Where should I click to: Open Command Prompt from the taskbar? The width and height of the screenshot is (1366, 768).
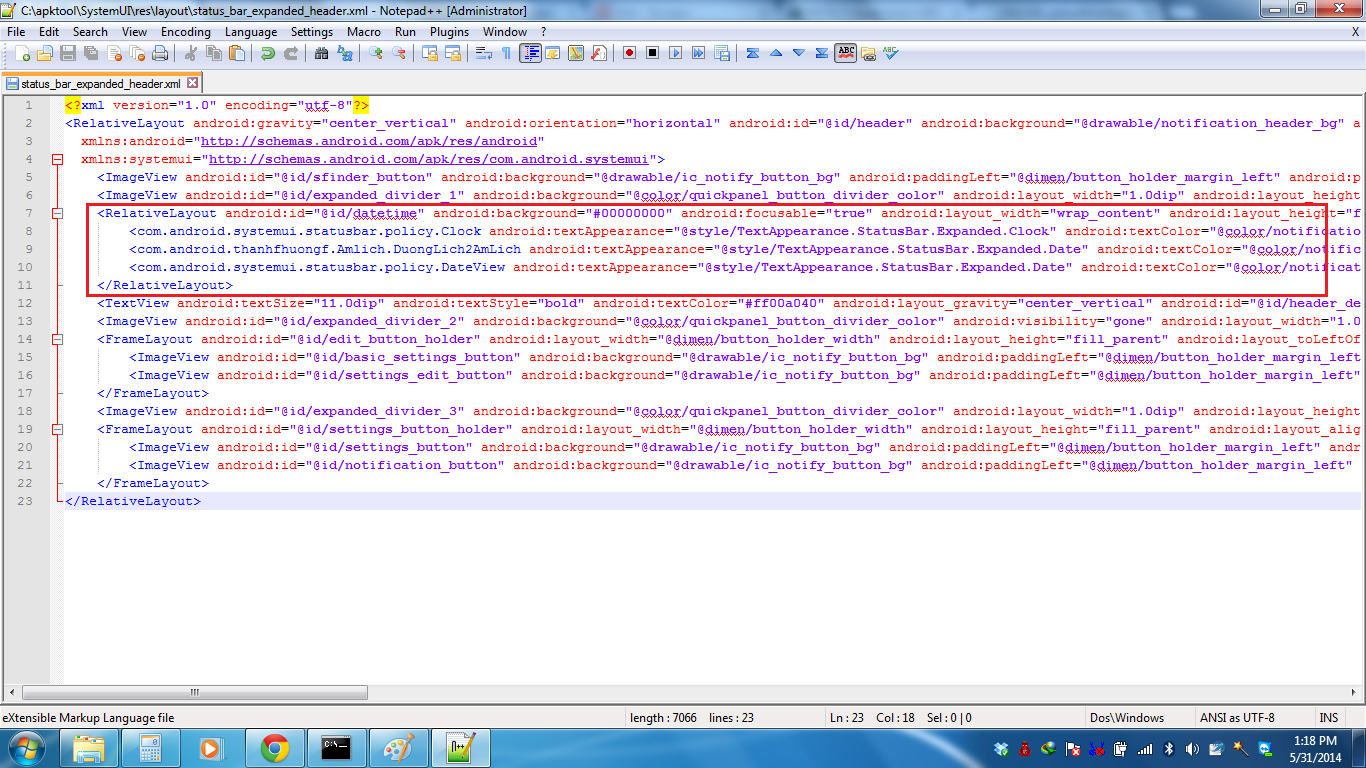337,748
